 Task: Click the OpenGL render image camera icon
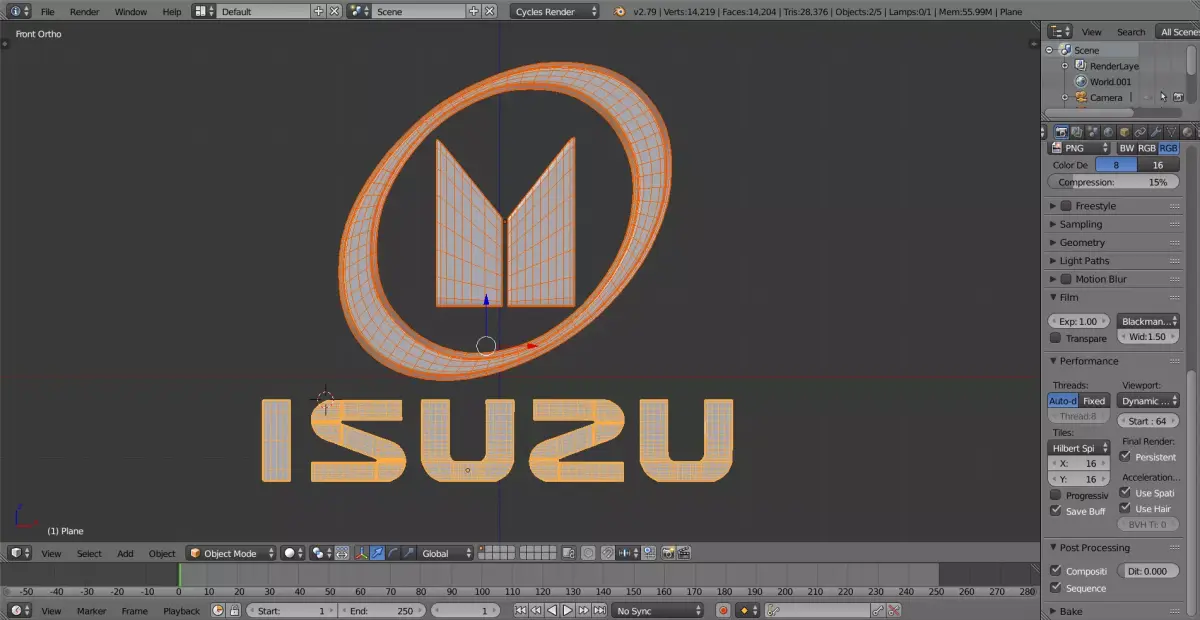(x=668, y=553)
